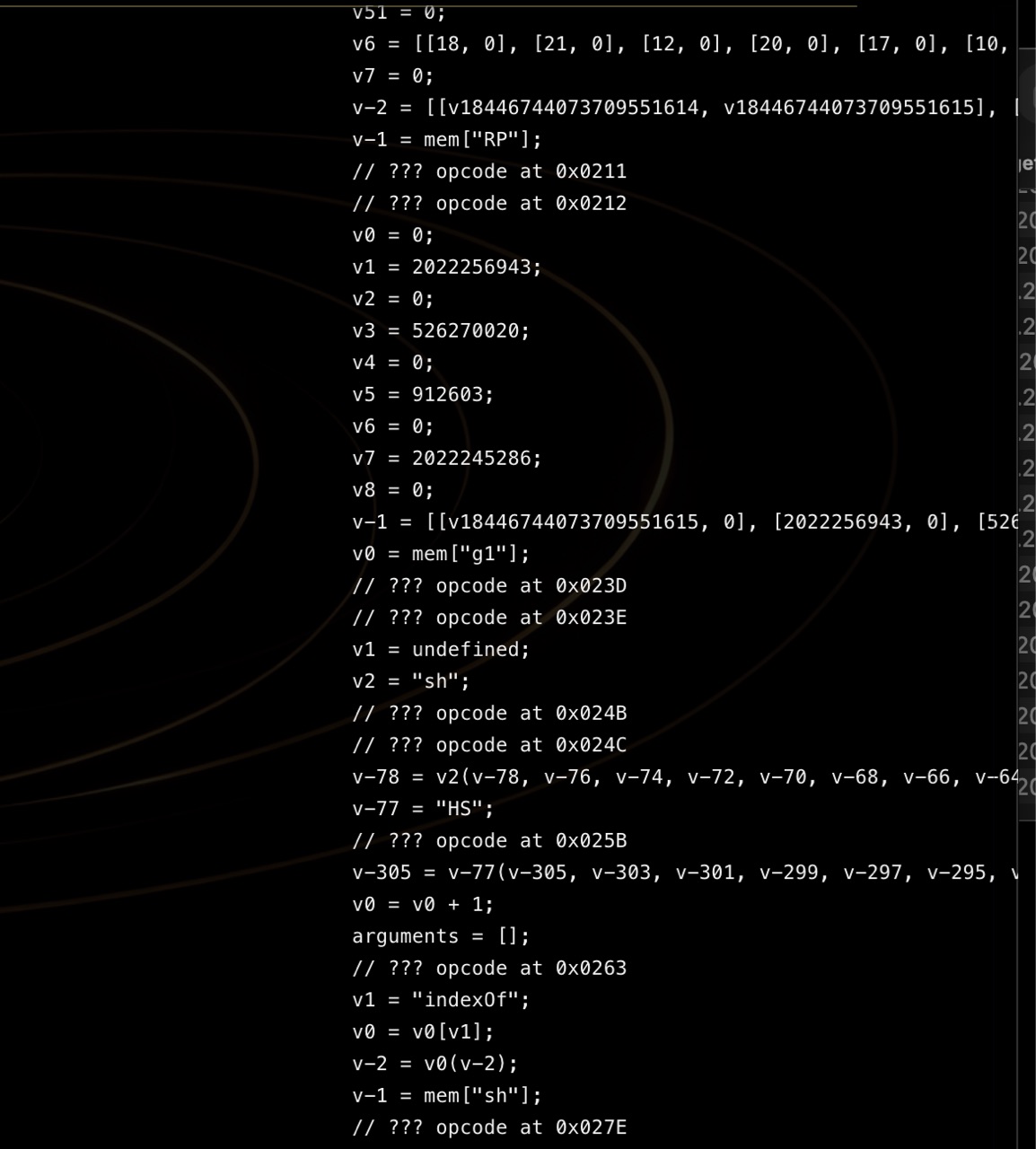This screenshot has width=1036, height=1149.
Task: Click the line 'v7 = 2022245286;'
Action: pos(447,459)
